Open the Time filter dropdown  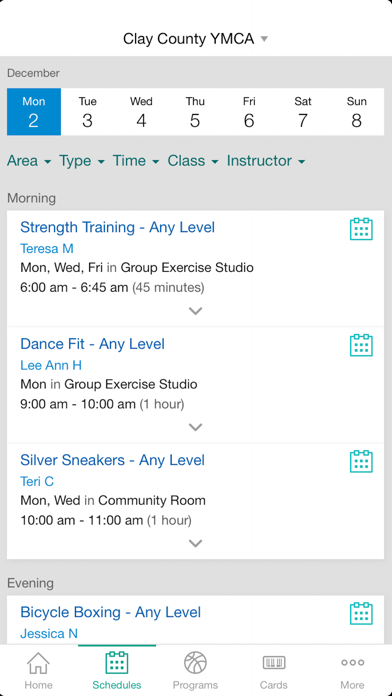(x=135, y=161)
